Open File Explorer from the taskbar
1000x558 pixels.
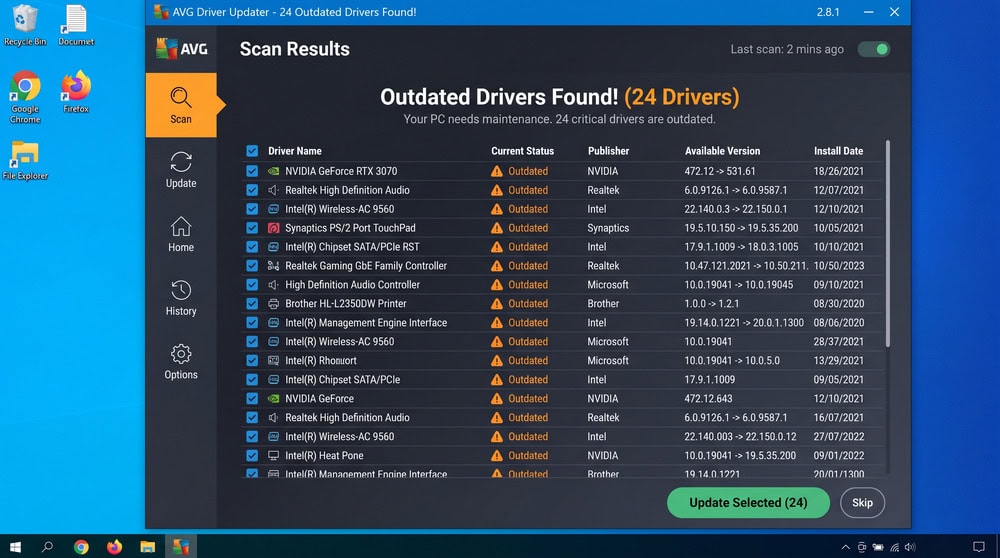coord(147,547)
